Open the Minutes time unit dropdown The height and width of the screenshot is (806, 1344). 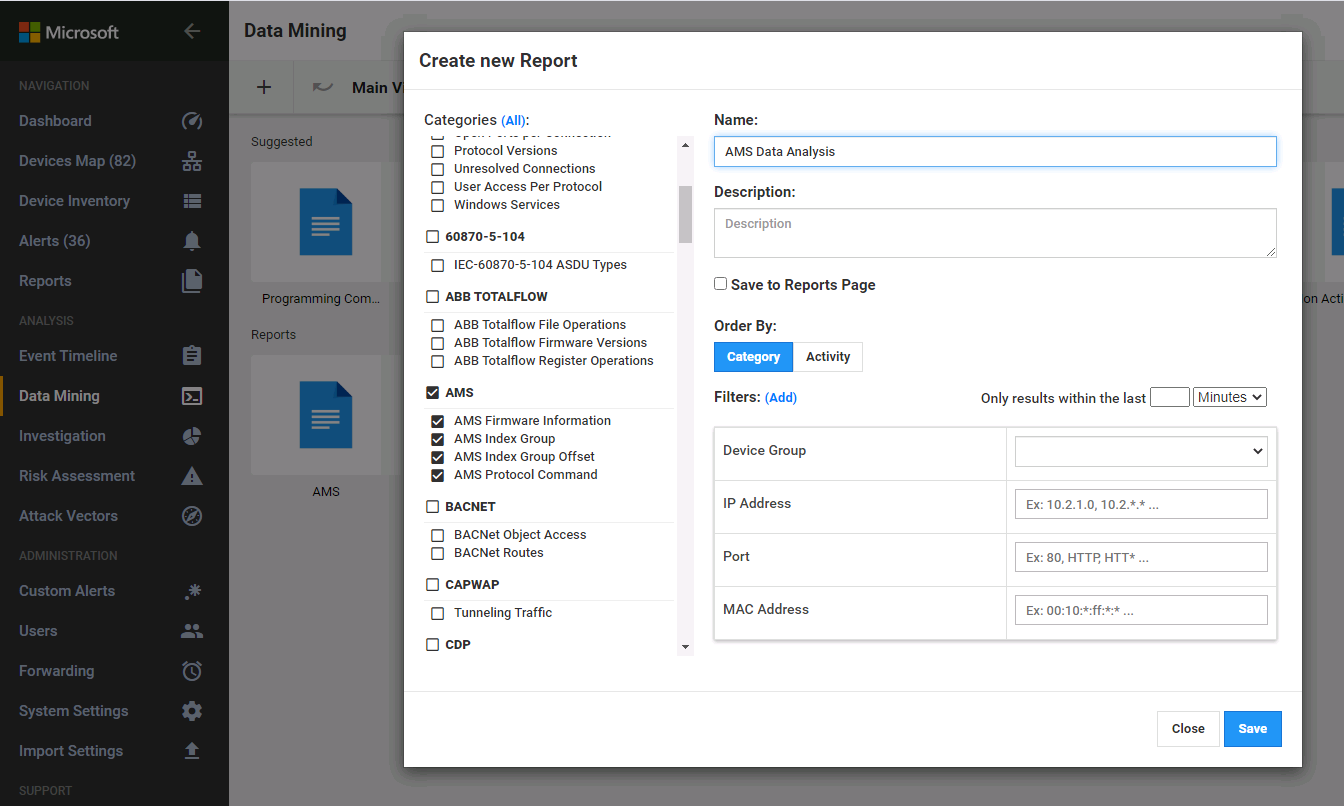1230,397
